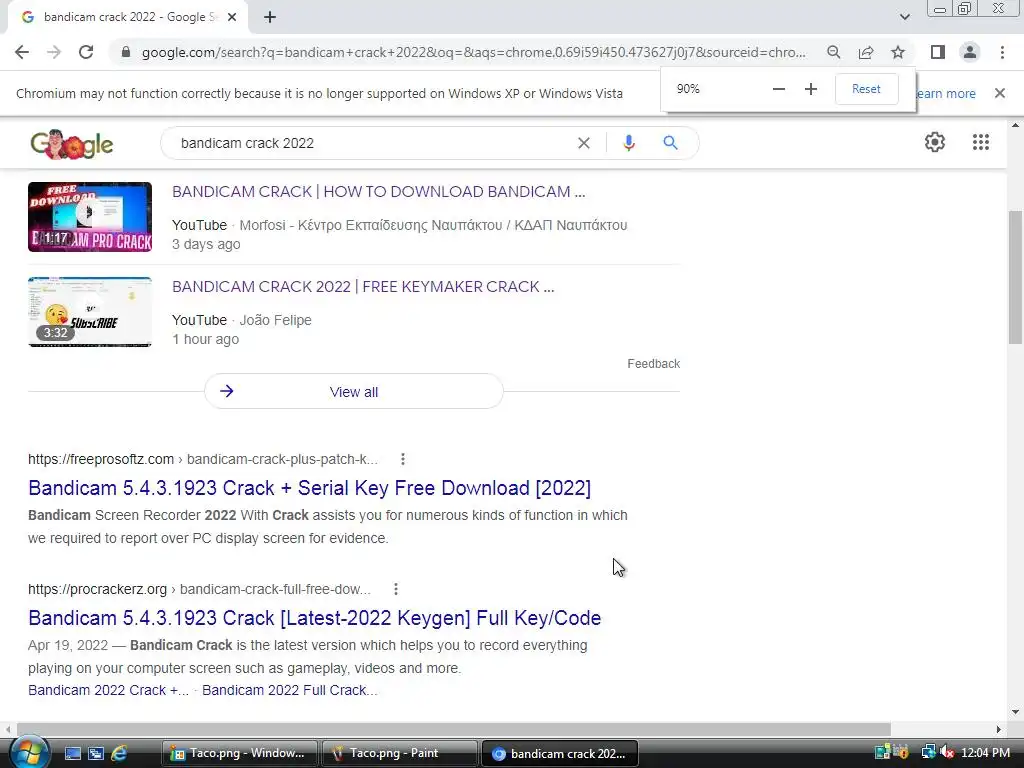Screen dimensions: 1024x768
Task: Expand the tab search dropdown chevron
Action: (904, 18)
